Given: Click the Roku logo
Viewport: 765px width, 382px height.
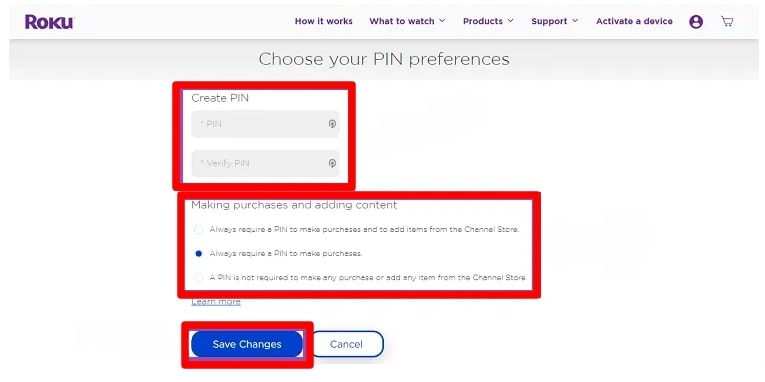Looking at the screenshot, I should (49, 21).
